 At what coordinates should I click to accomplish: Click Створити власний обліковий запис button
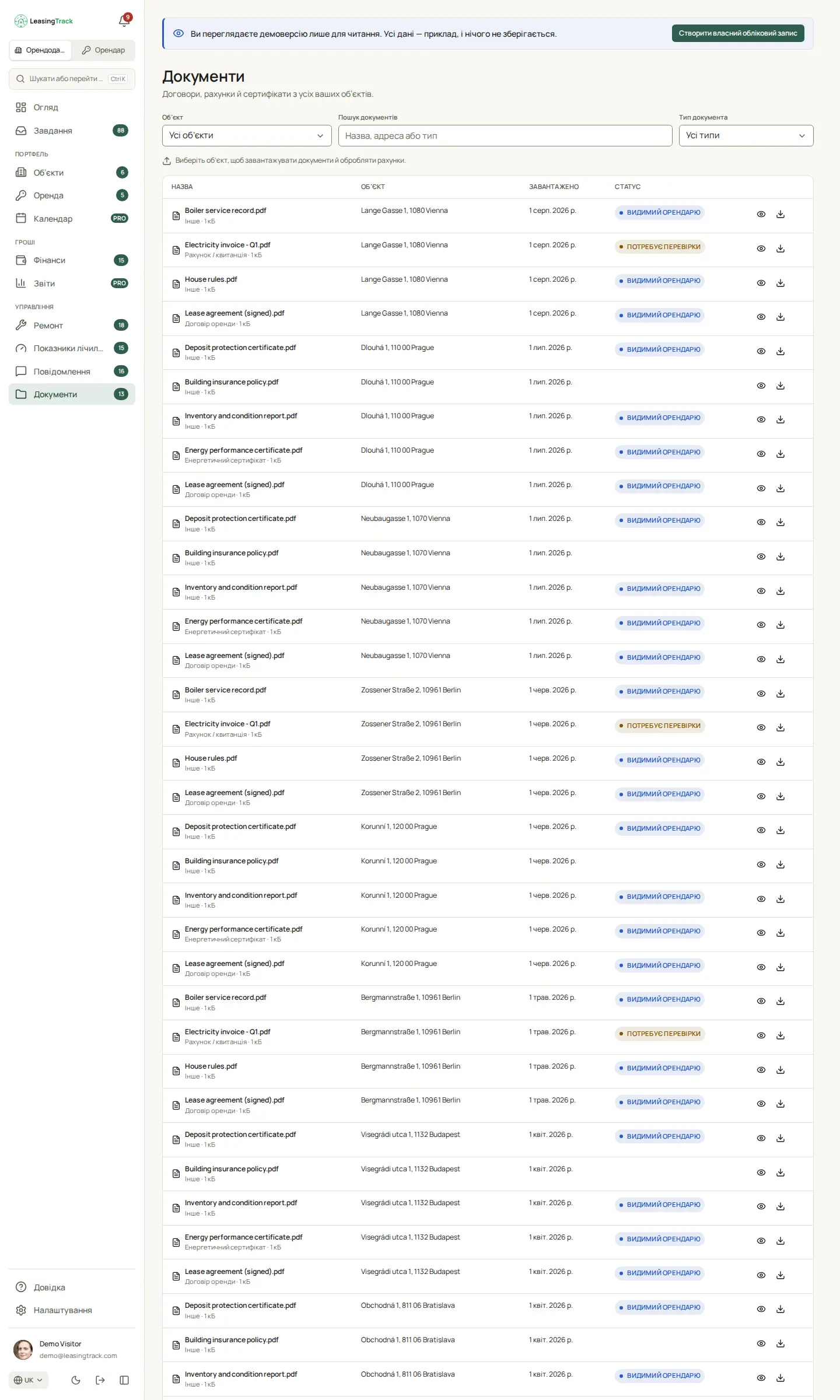tap(737, 33)
